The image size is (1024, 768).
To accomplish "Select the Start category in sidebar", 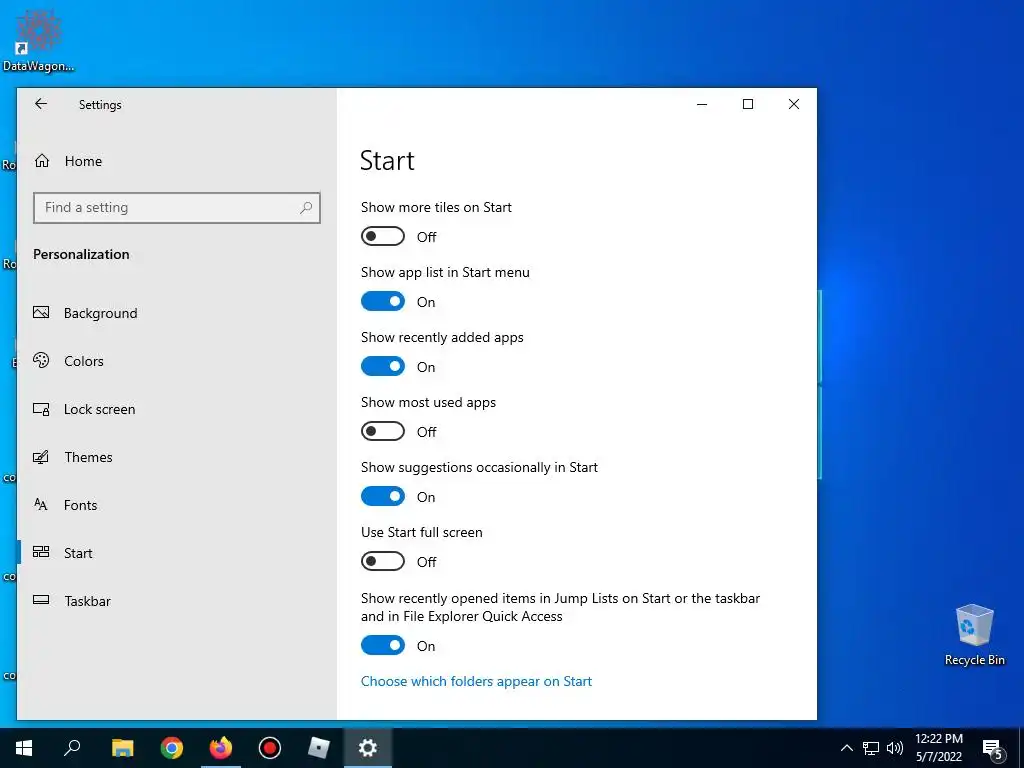I will coord(176,553).
